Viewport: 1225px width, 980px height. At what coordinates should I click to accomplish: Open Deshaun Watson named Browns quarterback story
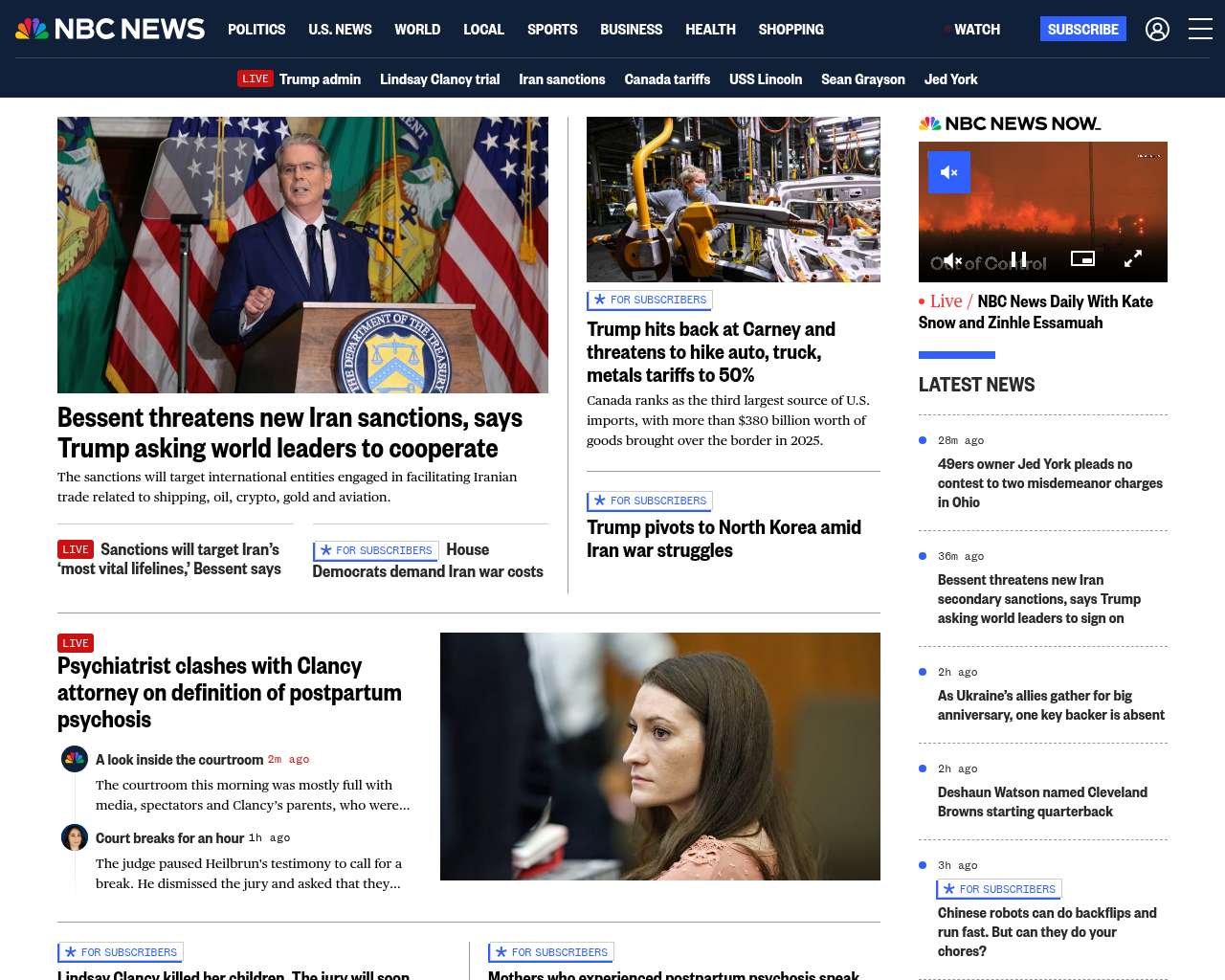coord(1042,802)
